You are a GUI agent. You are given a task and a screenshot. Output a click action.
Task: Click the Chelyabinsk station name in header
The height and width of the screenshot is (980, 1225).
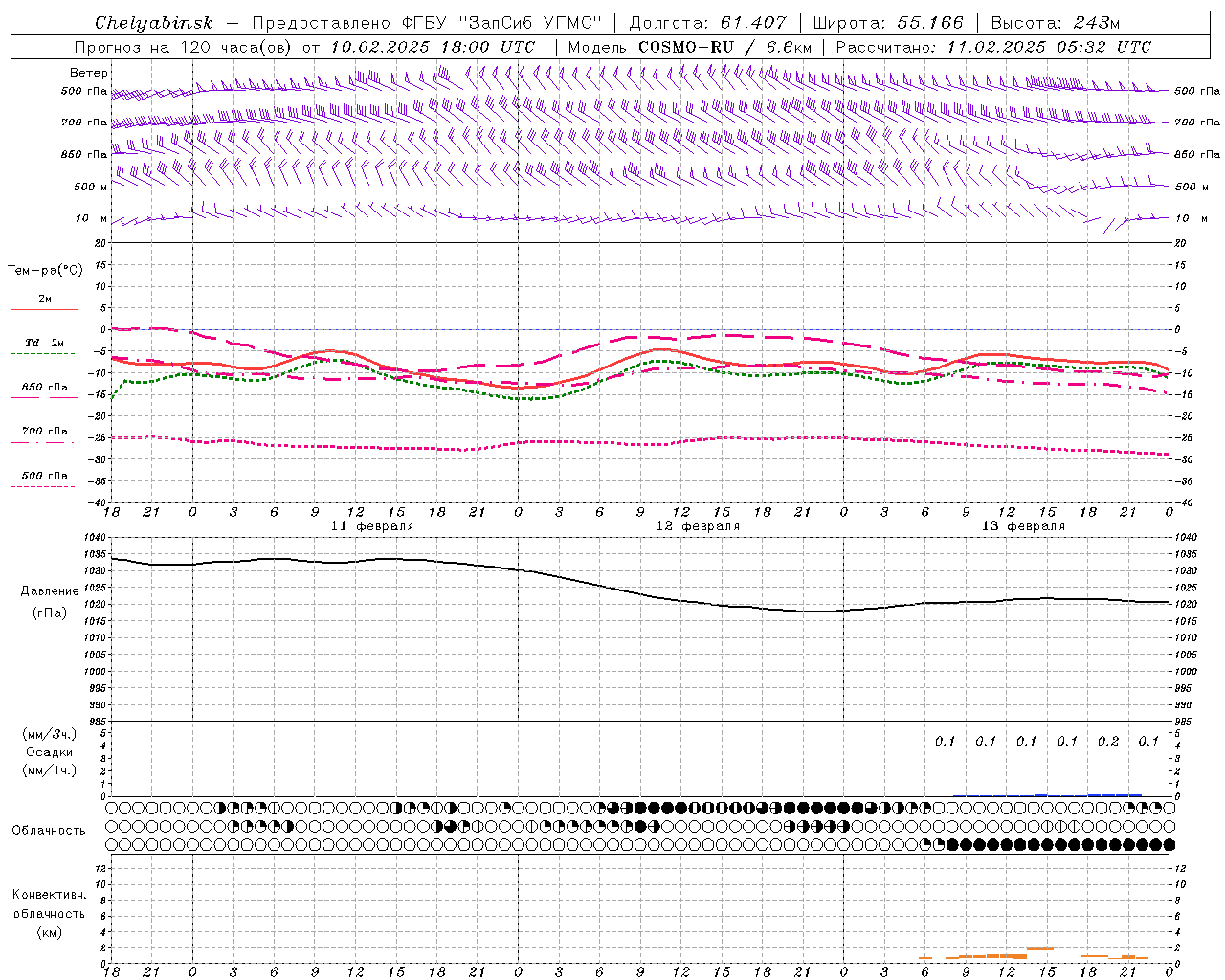154,23
